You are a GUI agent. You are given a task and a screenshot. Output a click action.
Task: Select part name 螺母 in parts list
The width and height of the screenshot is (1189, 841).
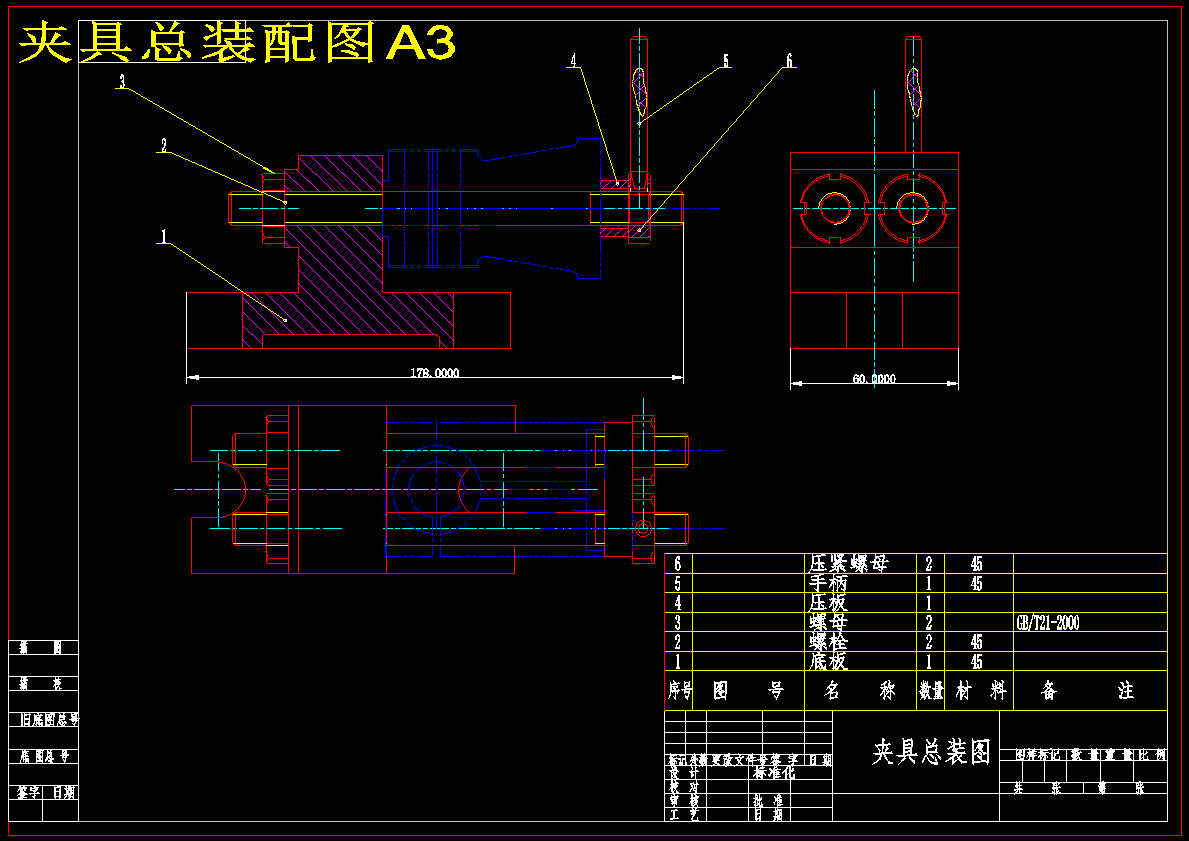coord(828,623)
